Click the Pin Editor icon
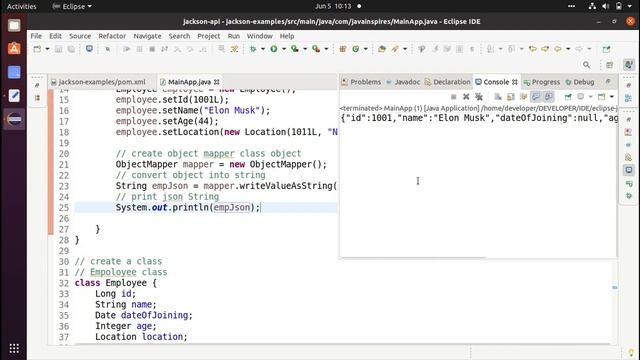This screenshot has height=360, width=640. tap(607, 49)
